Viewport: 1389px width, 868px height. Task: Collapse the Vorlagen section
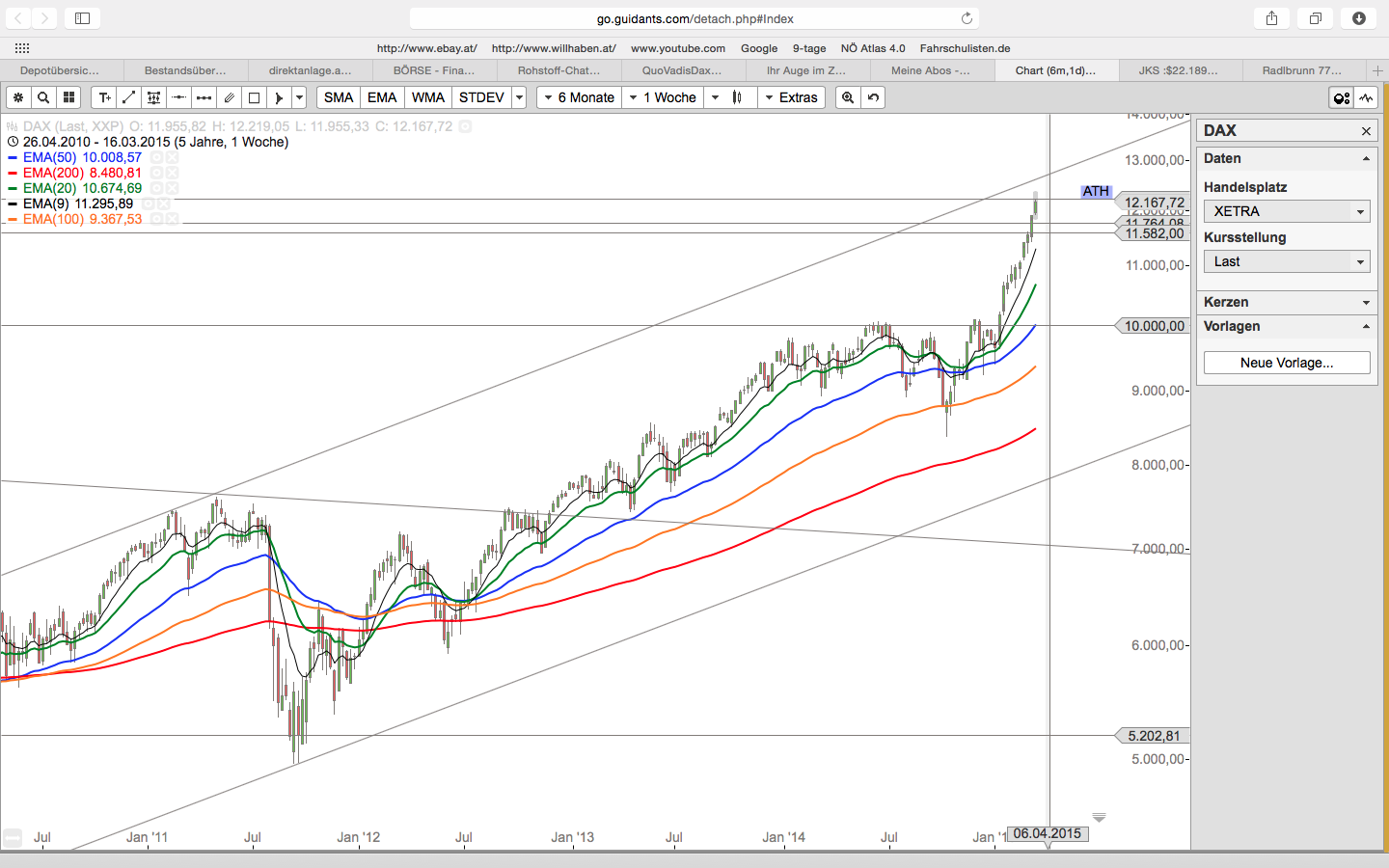pos(1287,326)
